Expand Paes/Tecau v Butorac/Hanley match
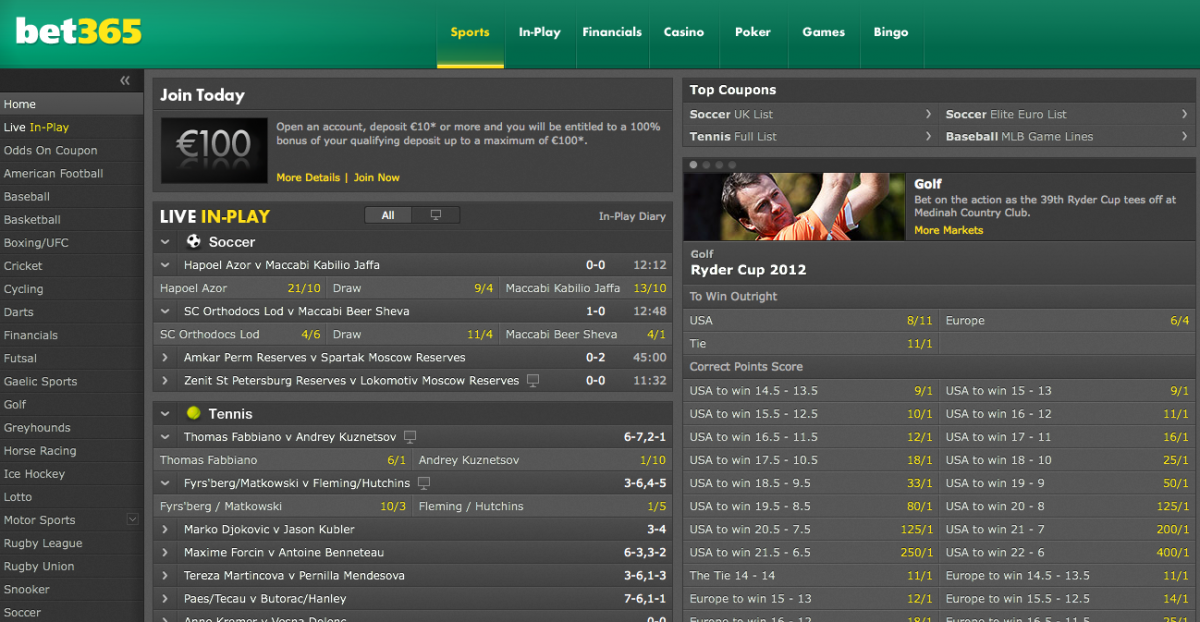The height and width of the screenshot is (622, 1200). [x=165, y=598]
